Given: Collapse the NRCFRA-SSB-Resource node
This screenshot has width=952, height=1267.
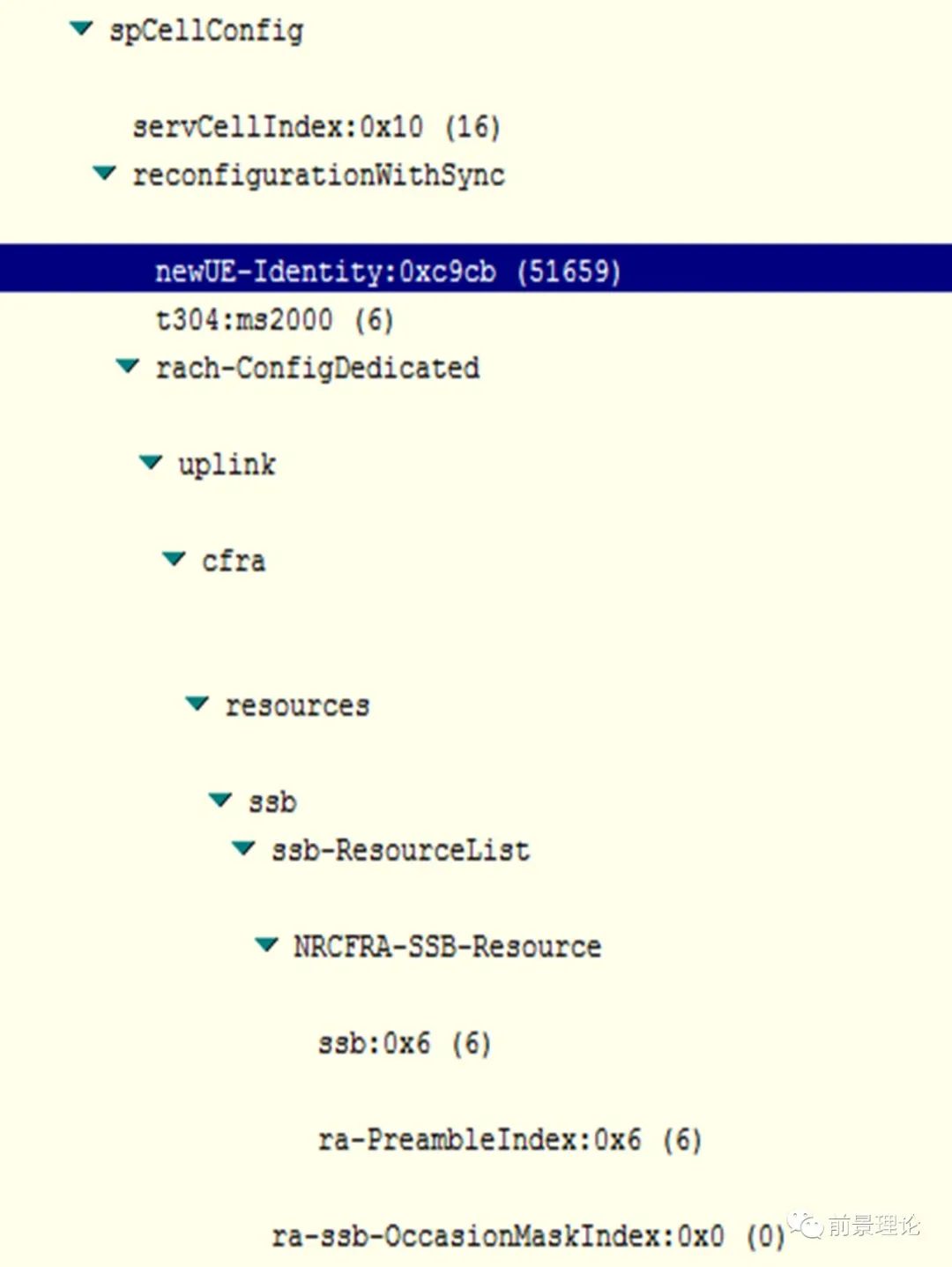Looking at the screenshot, I should click(266, 945).
